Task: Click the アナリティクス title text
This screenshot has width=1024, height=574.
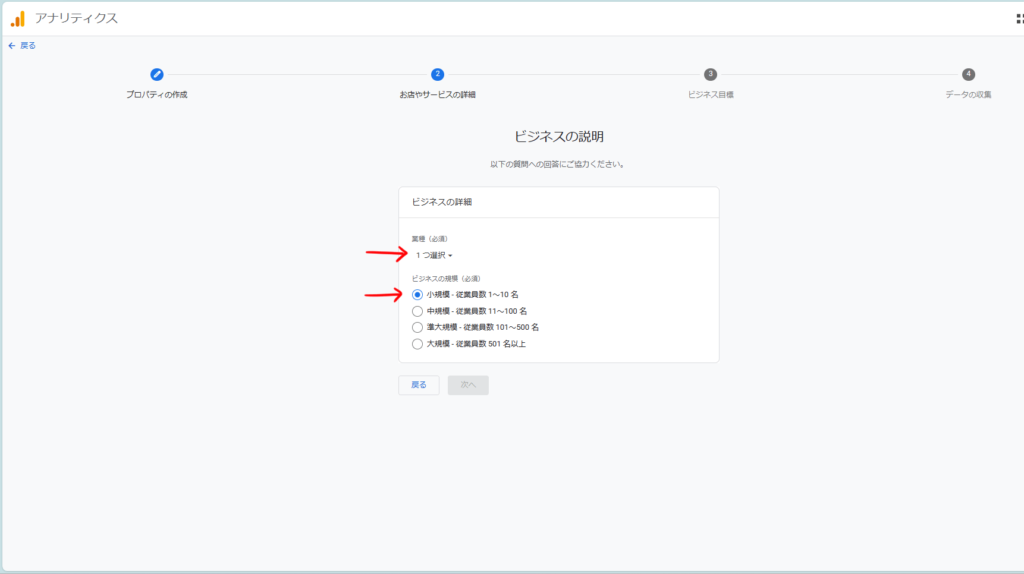Action: (76, 18)
